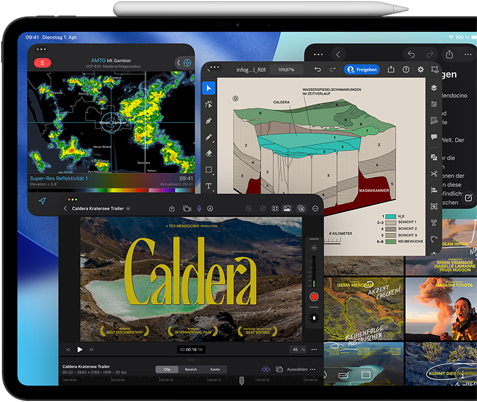
Task: Select the Kante tab
Action: [215, 369]
